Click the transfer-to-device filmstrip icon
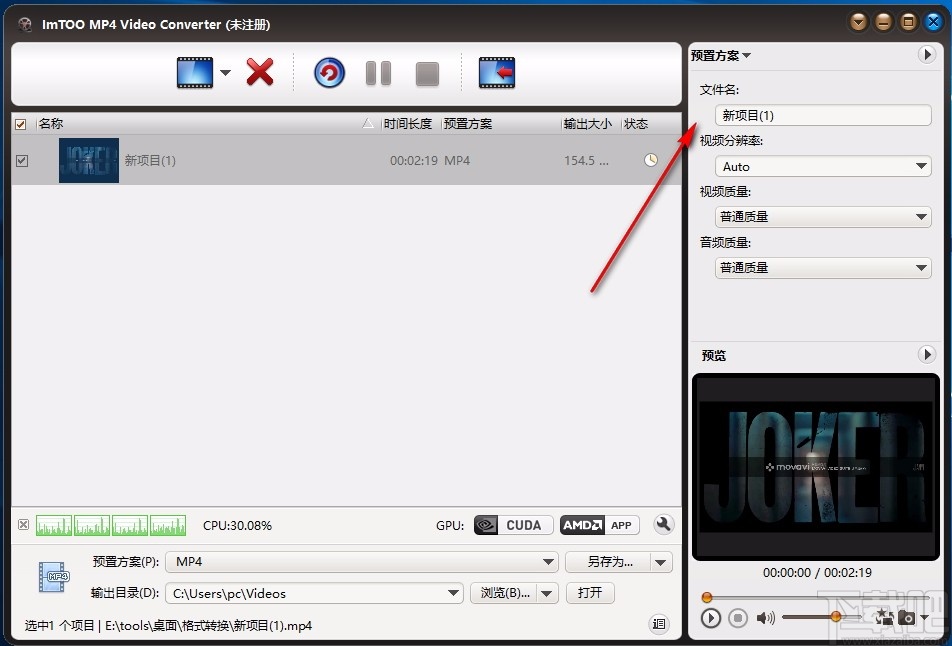Image resolution: width=952 pixels, height=646 pixels. (496, 72)
